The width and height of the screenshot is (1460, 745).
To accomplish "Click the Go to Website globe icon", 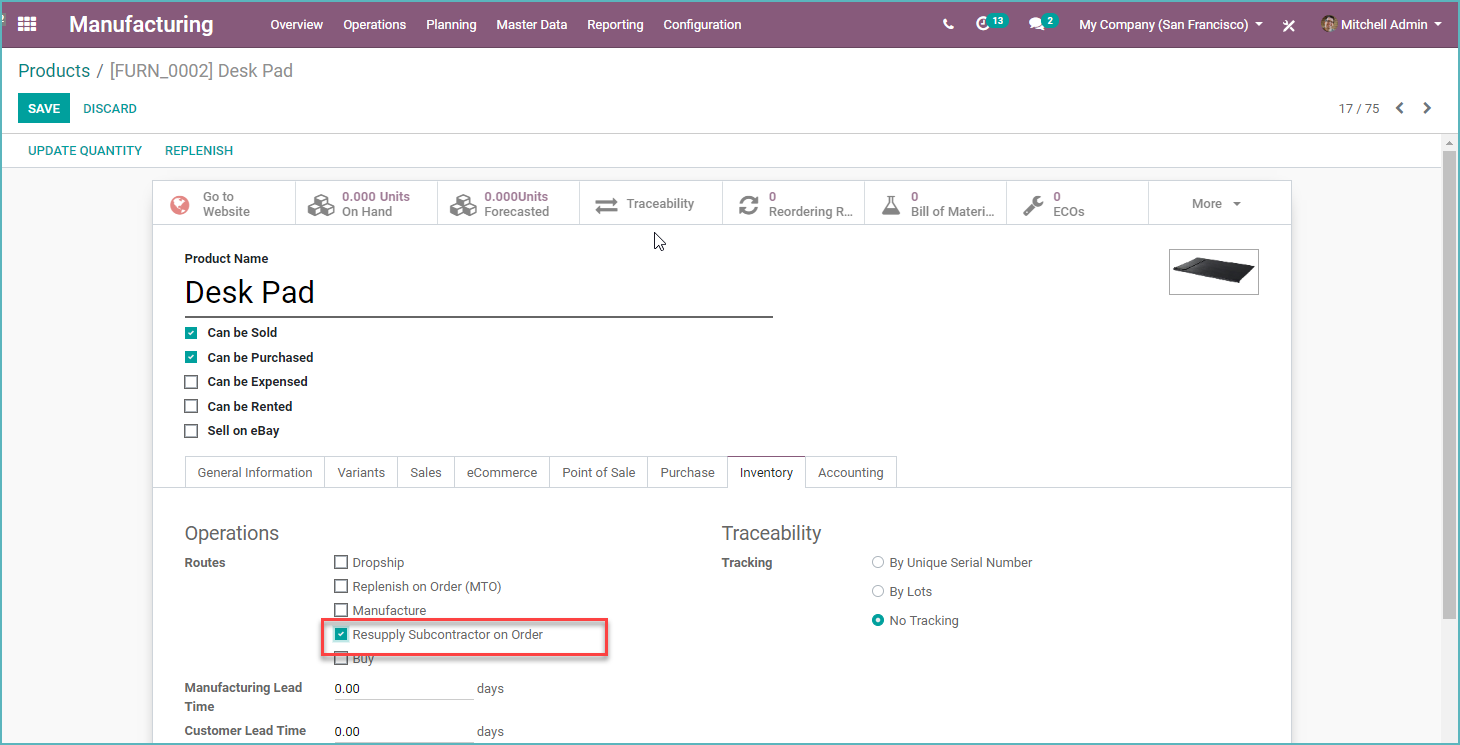I will point(222,202).
